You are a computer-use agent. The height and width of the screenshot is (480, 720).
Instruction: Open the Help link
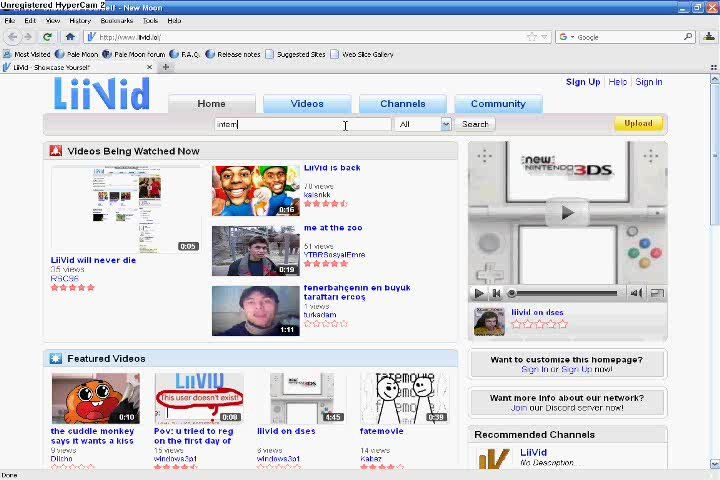pyautogui.click(x=618, y=82)
